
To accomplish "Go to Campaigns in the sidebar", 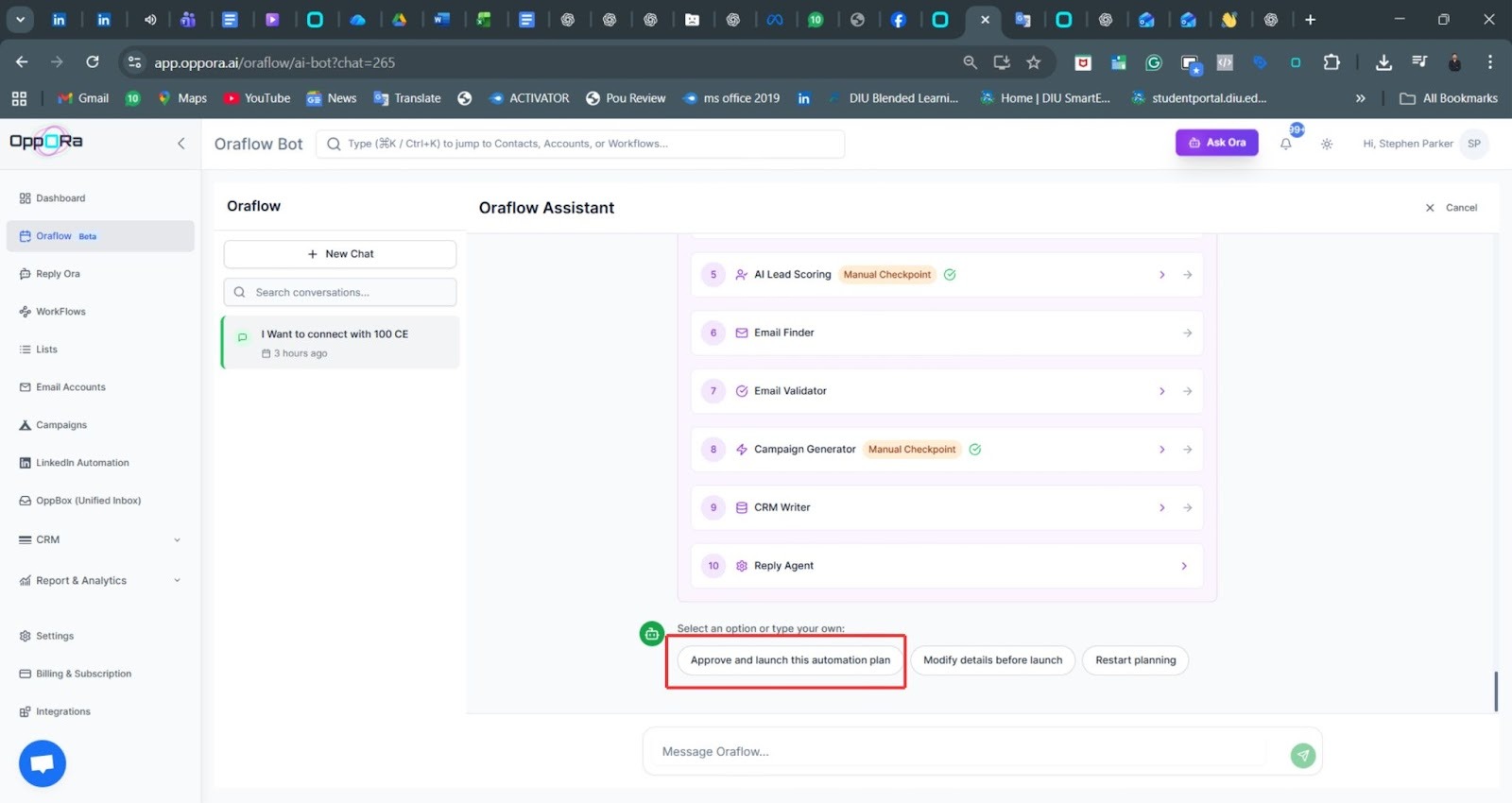I will pos(61,425).
